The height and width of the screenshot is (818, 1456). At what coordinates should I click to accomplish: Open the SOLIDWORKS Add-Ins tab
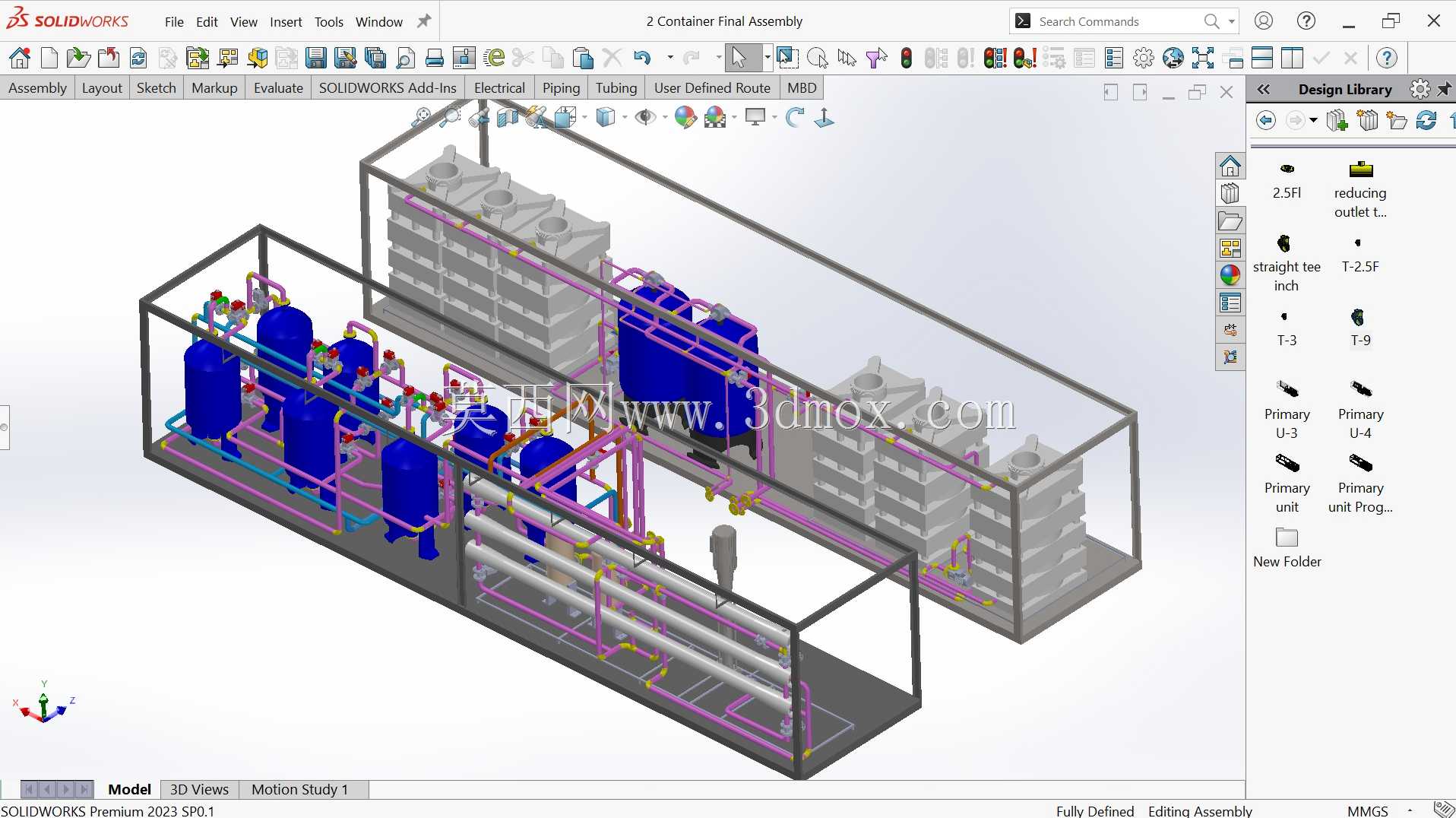coord(388,88)
